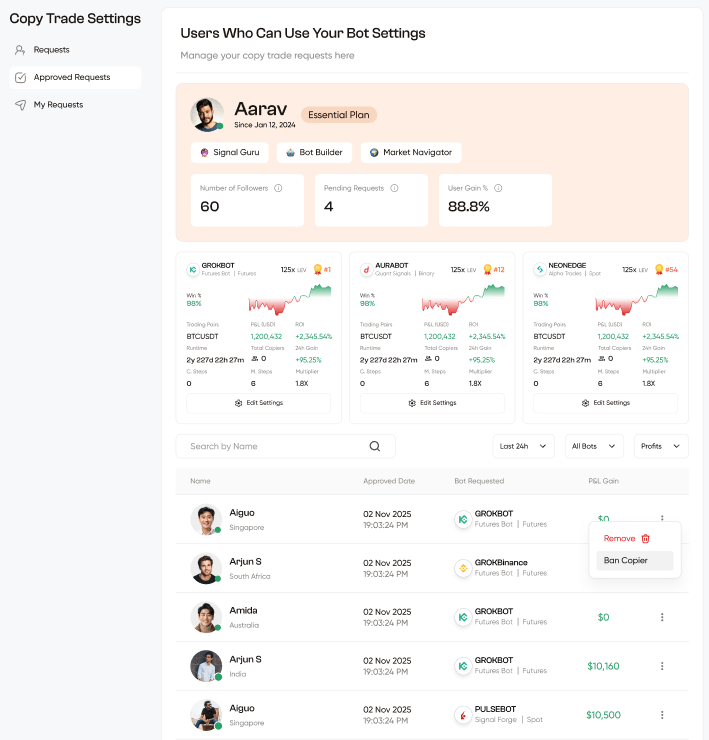This screenshot has height=740, width=709.
Task: Go to My Requests section
Action: click(x=58, y=105)
